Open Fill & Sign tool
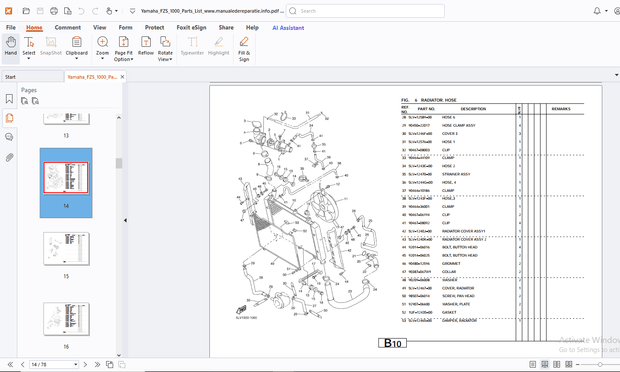The image size is (620, 372). point(244,48)
